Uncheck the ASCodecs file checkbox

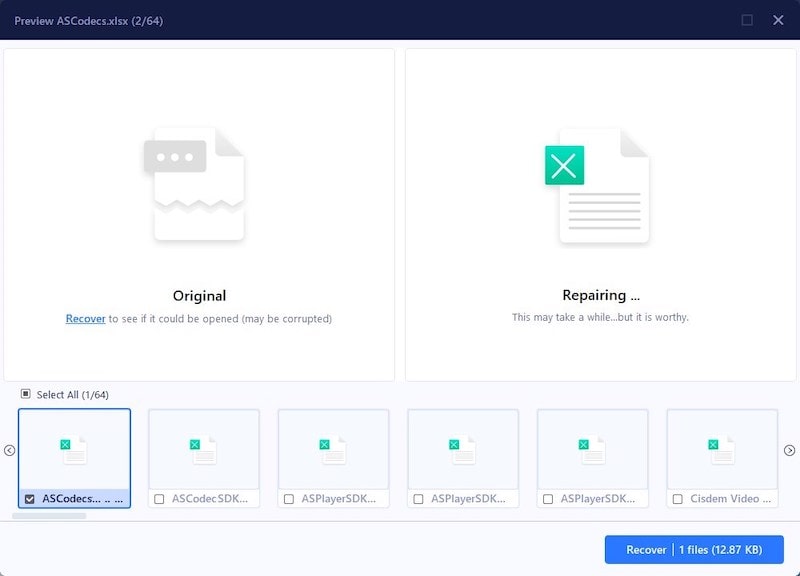(29, 498)
